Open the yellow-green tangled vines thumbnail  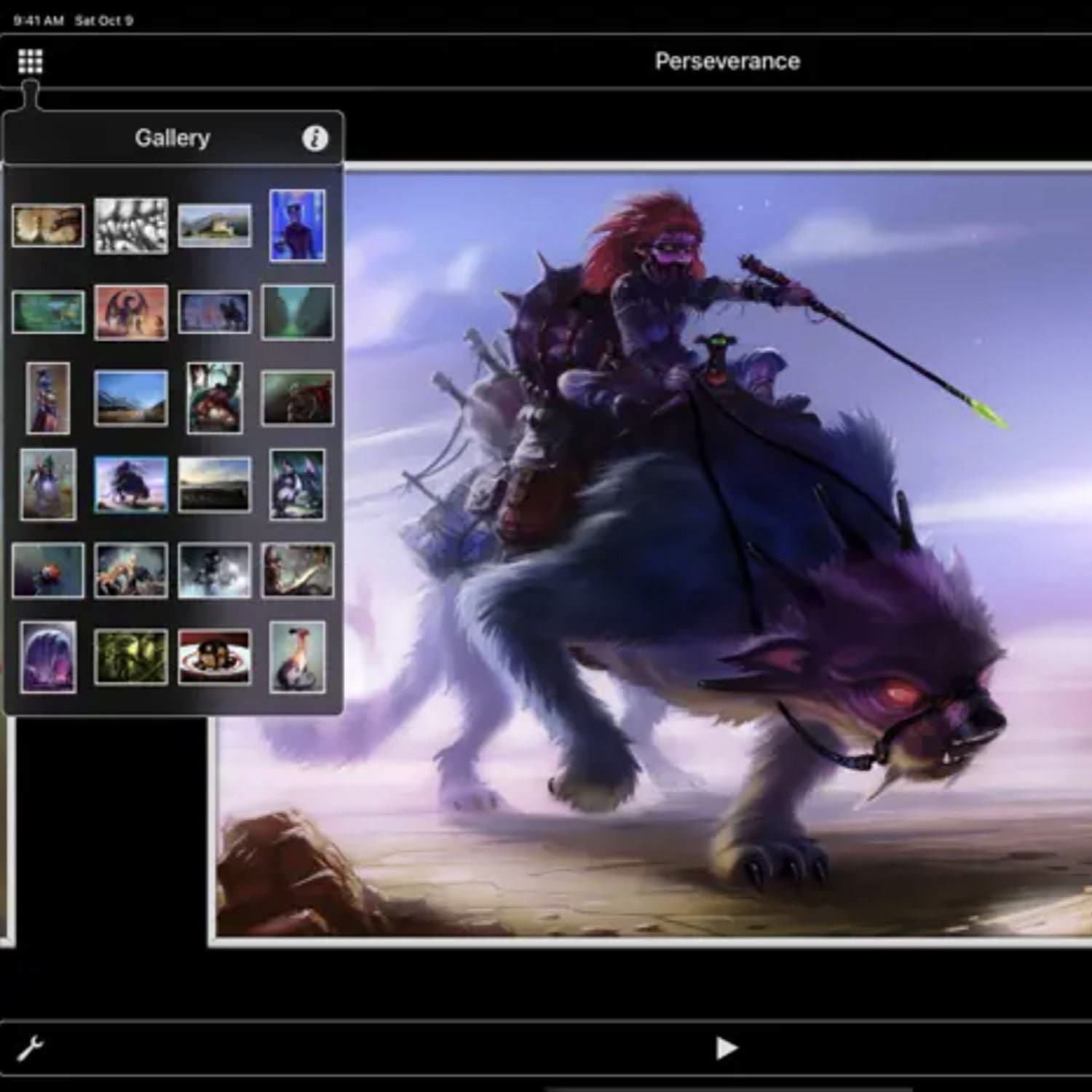click(131, 657)
